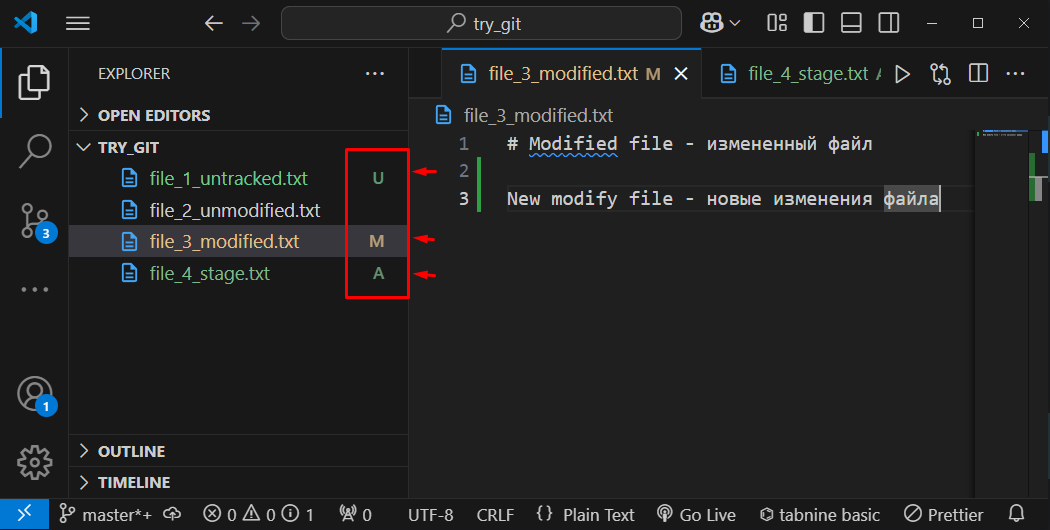Click the Go Live status button

click(699, 515)
